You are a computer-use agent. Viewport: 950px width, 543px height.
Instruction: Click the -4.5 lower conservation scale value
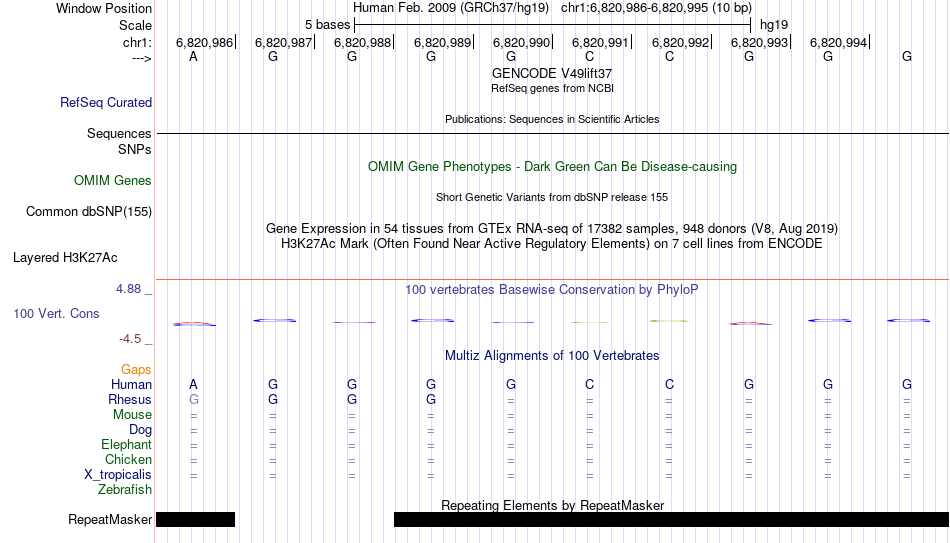coord(130,339)
